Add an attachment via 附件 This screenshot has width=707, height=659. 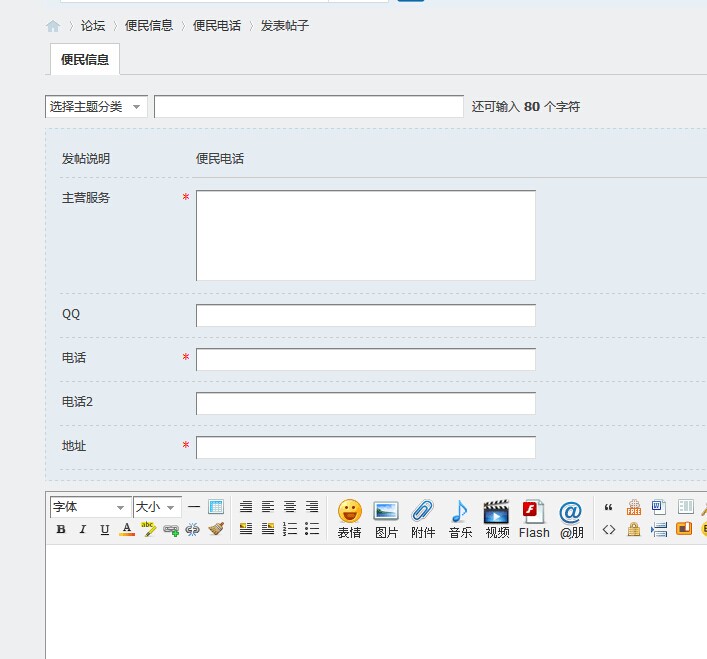[423, 519]
